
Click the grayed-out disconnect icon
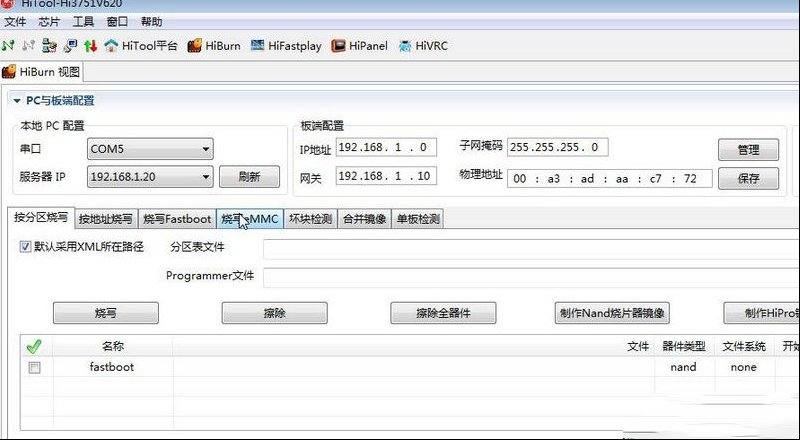pos(28,46)
